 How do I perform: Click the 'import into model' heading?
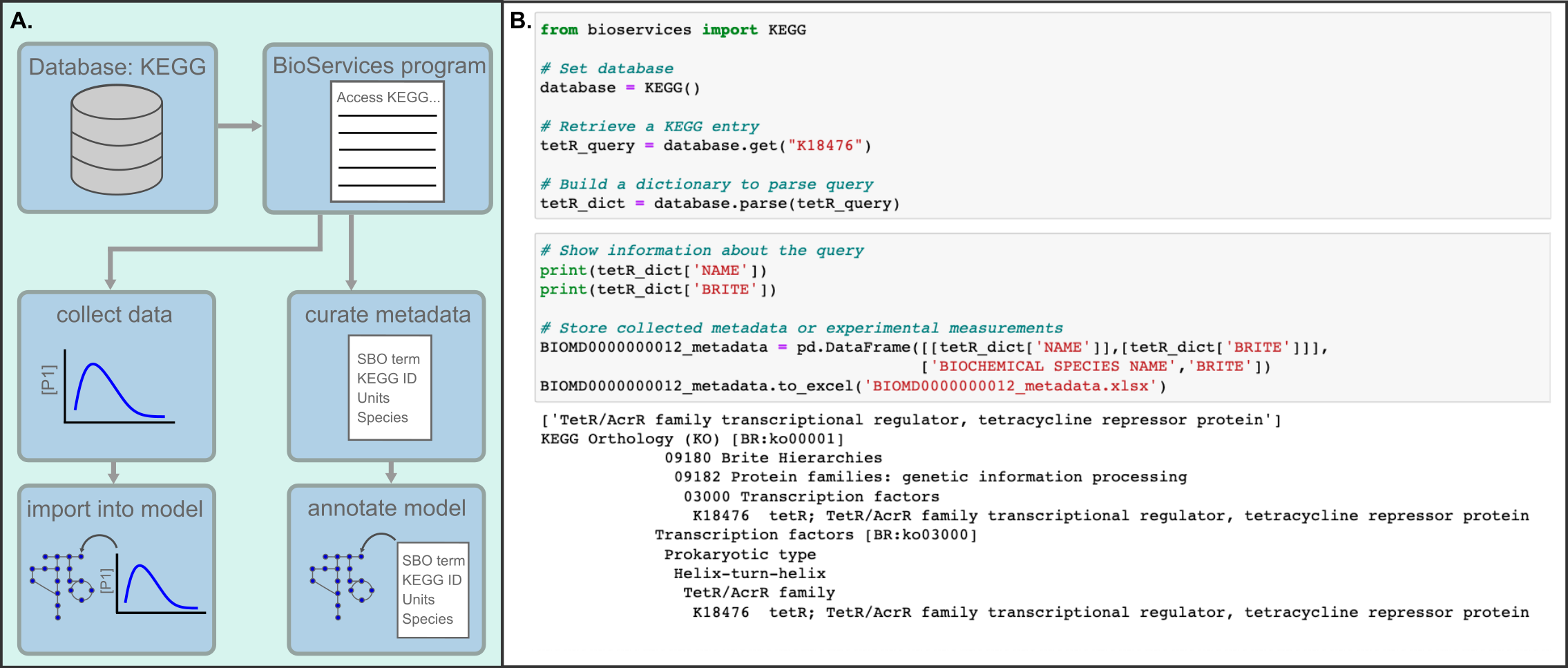tap(115, 509)
